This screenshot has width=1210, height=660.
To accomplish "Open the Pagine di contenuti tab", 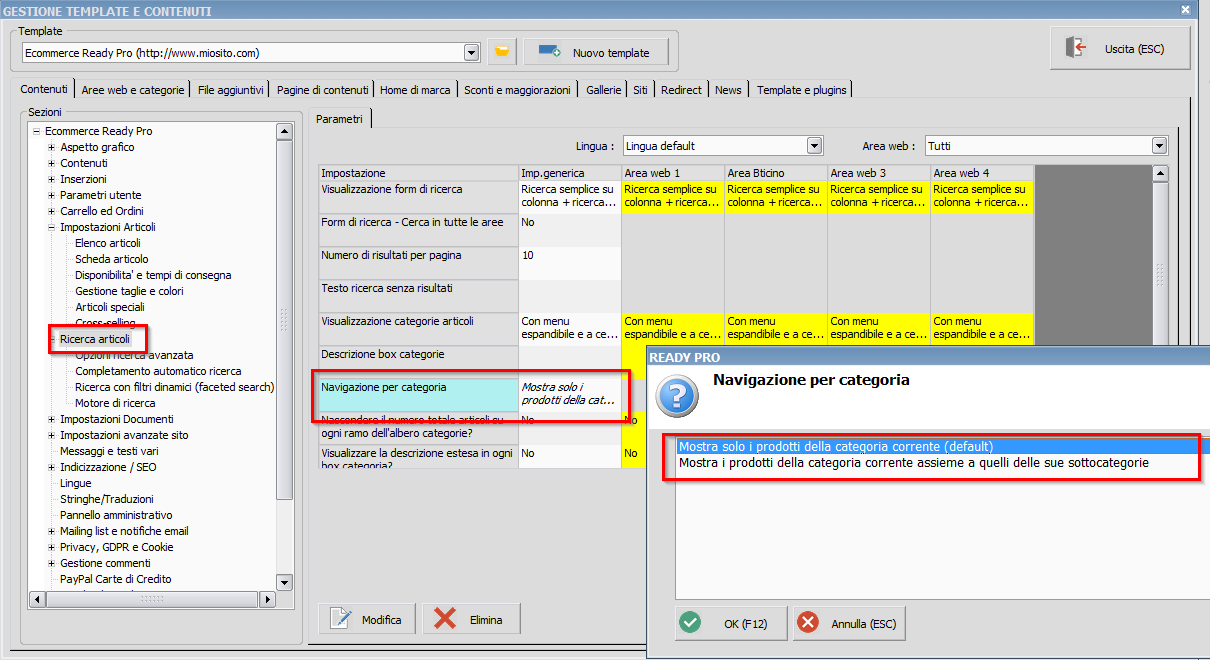I will 323,89.
